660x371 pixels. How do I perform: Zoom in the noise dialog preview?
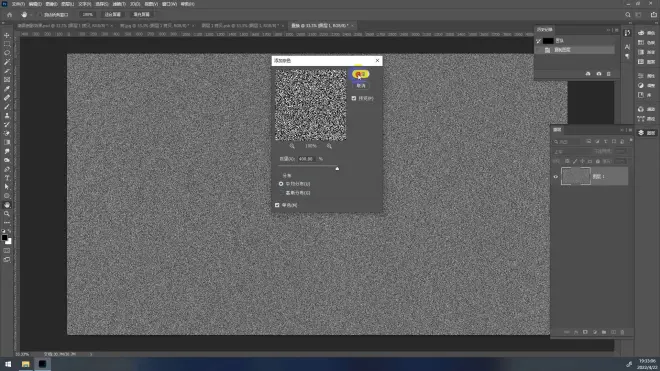tap(329, 146)
